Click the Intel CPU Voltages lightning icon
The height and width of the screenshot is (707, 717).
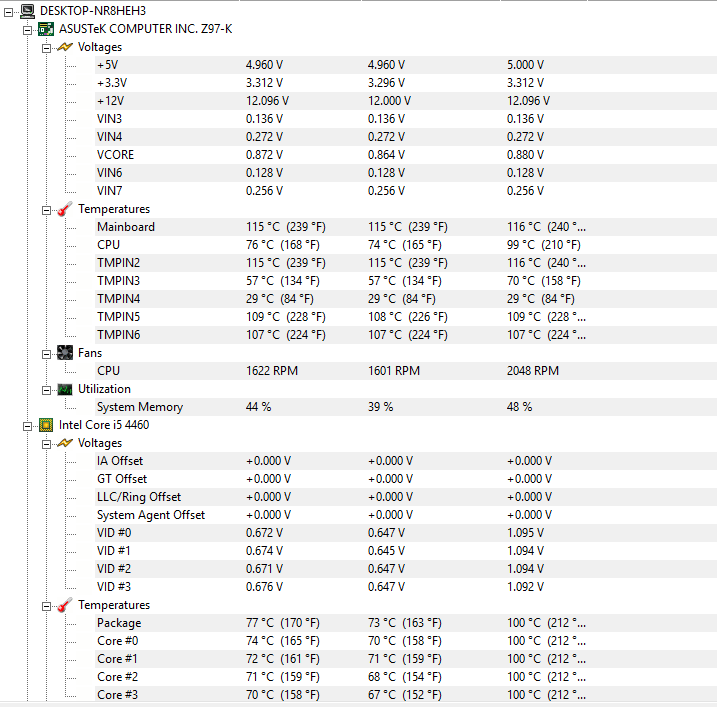pos(65,443)
